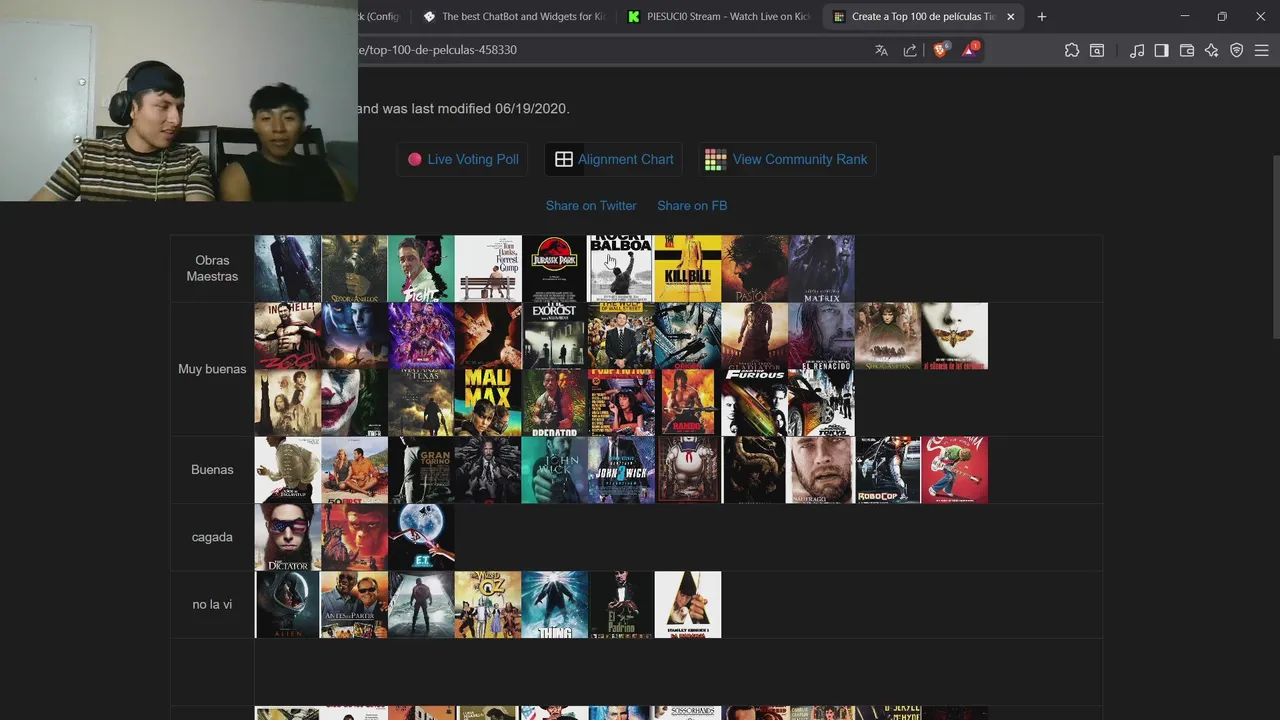Image resolution: width=1280 pixels, height=720 pixels.
Task: Open the extensions puzzle-piece icon
Action: point(1072,50)
